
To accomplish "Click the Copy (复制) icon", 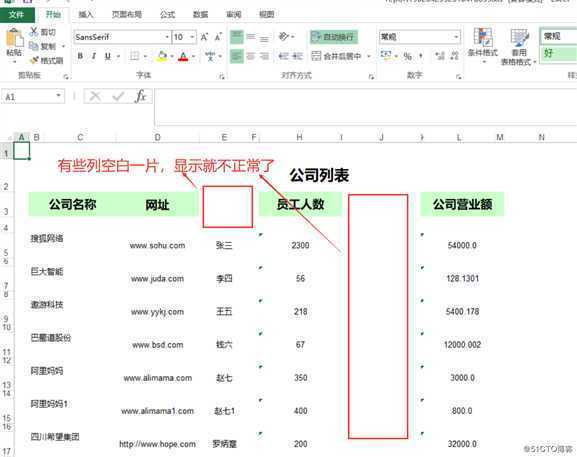I will click(34, 46).
